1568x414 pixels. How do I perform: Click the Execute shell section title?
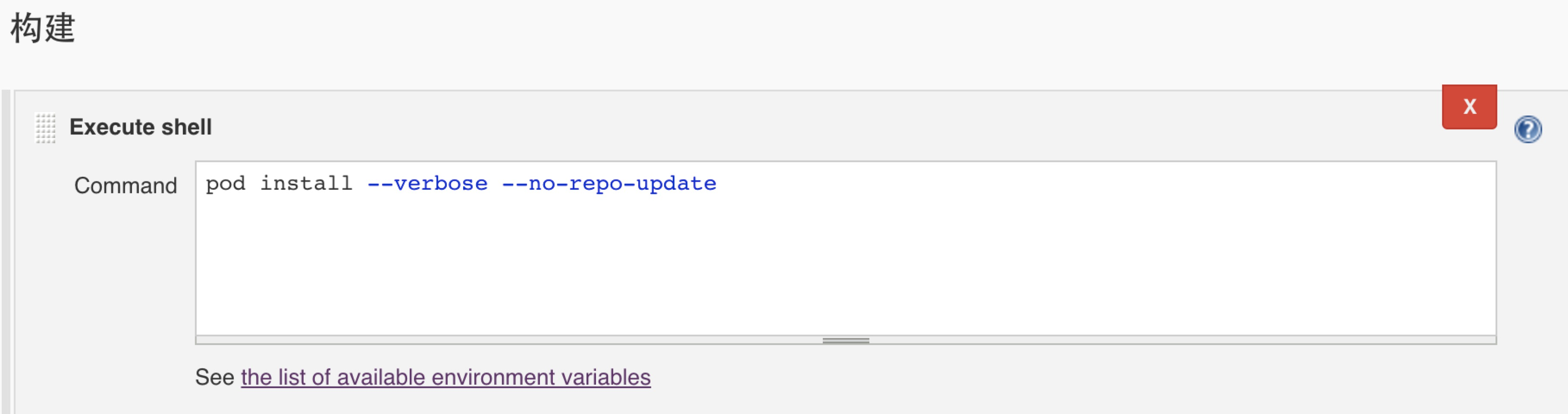(x=141, y=127)
